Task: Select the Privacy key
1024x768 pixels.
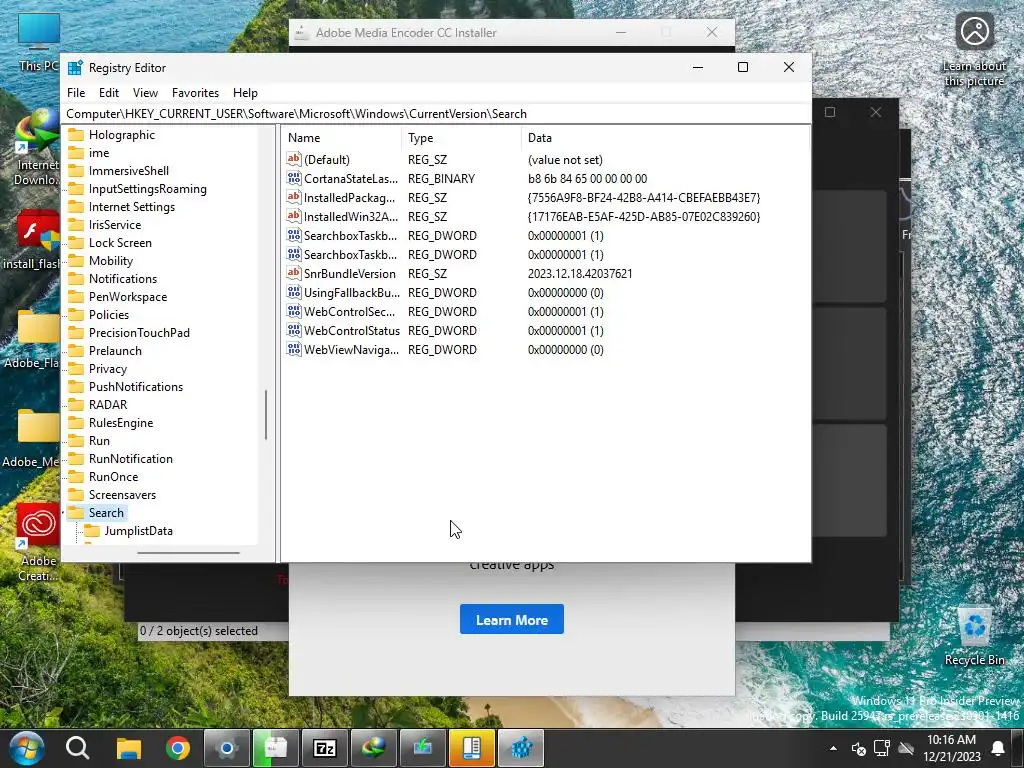Action: tap(108, 369)
